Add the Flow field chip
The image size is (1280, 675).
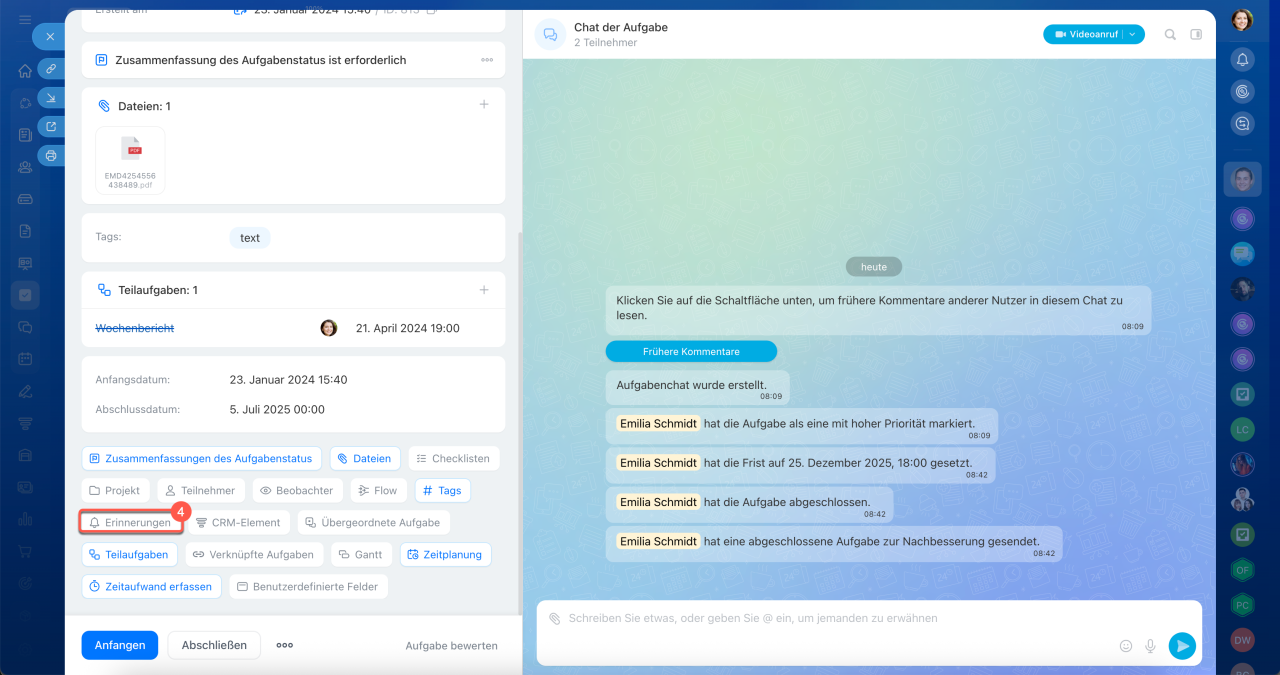point(379,490)
